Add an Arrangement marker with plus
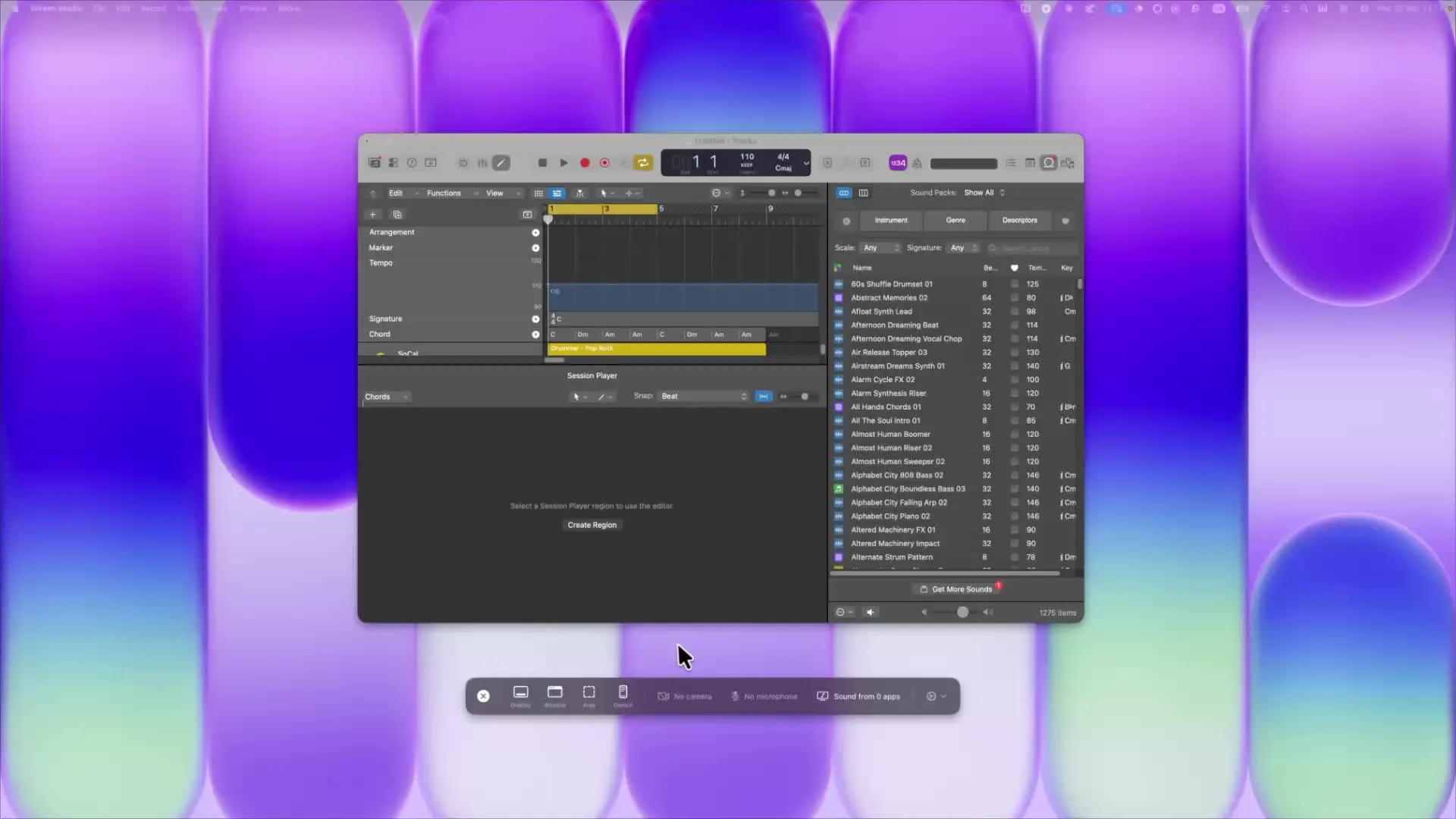The height and width of the screenshot is (819, 1456). (535, 232)
